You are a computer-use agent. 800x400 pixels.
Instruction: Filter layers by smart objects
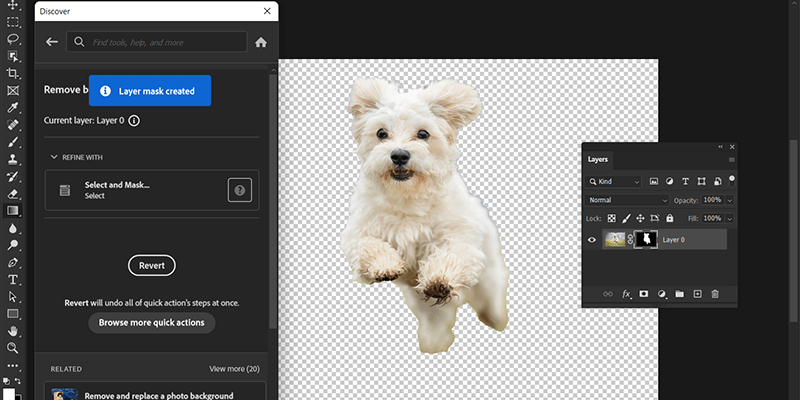tap(717, 182)
